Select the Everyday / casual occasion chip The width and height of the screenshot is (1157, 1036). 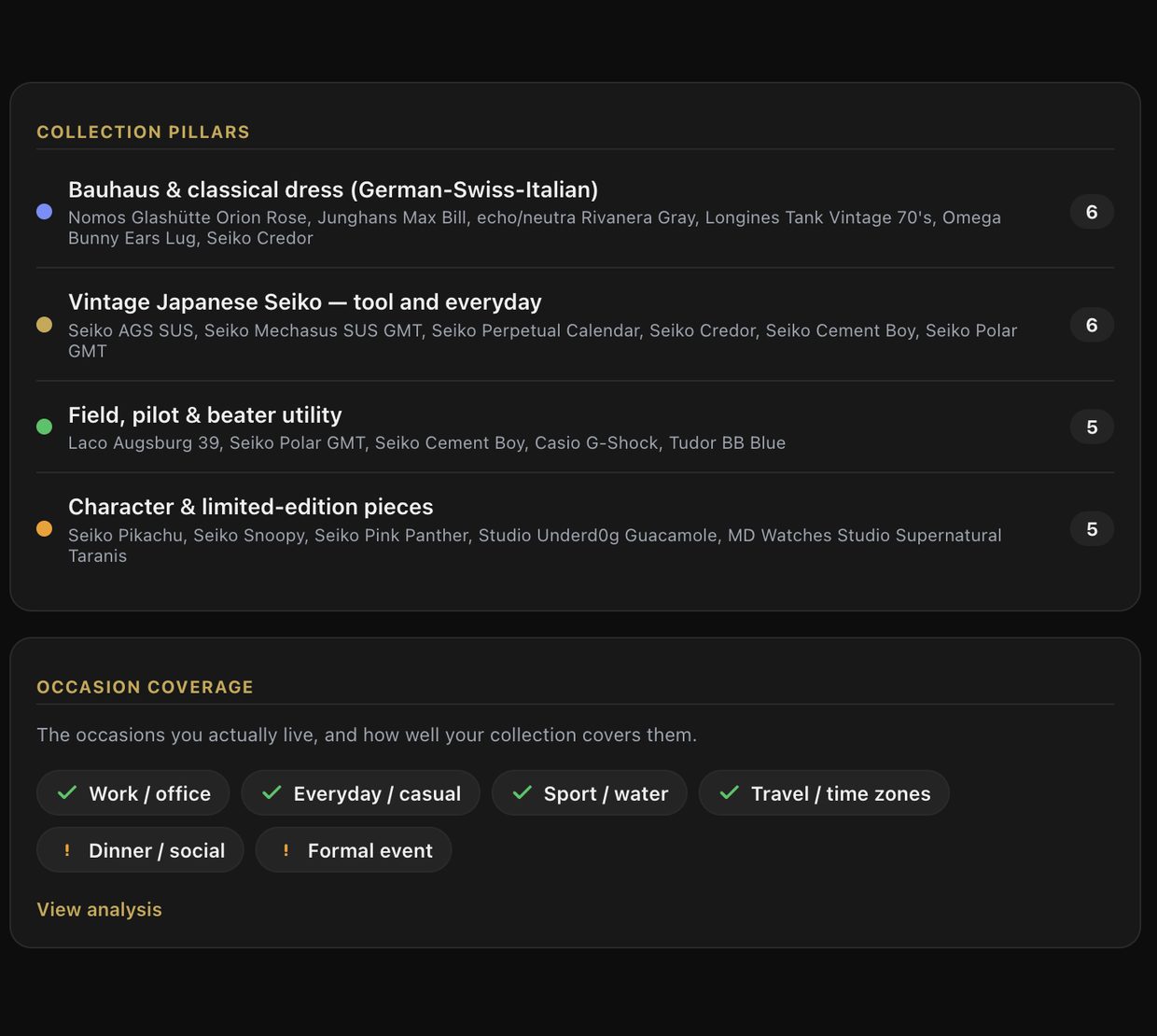coord(360,793)
